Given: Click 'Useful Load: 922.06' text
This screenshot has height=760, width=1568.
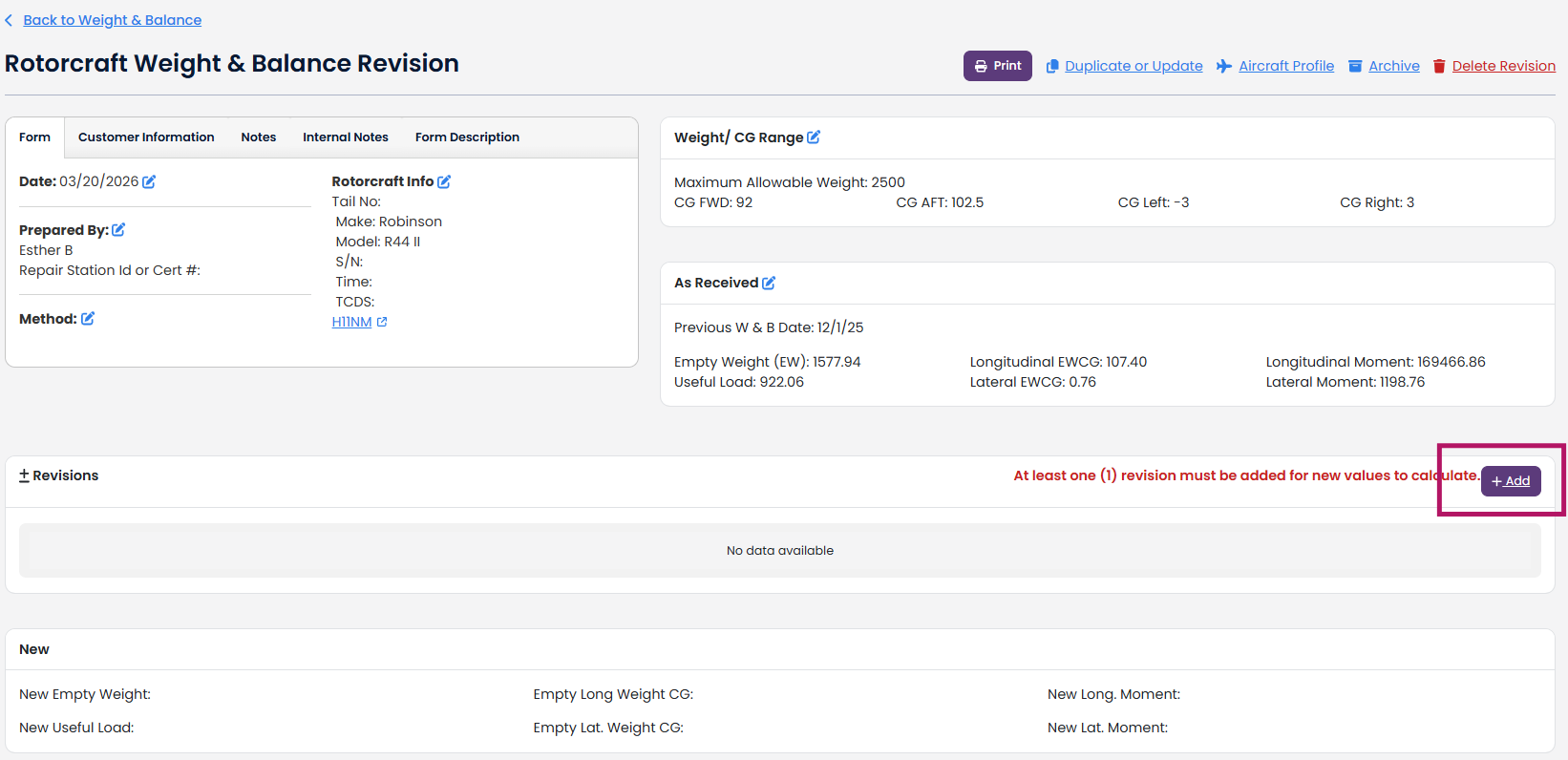Looking at the screenshot, I should point(739,382).
